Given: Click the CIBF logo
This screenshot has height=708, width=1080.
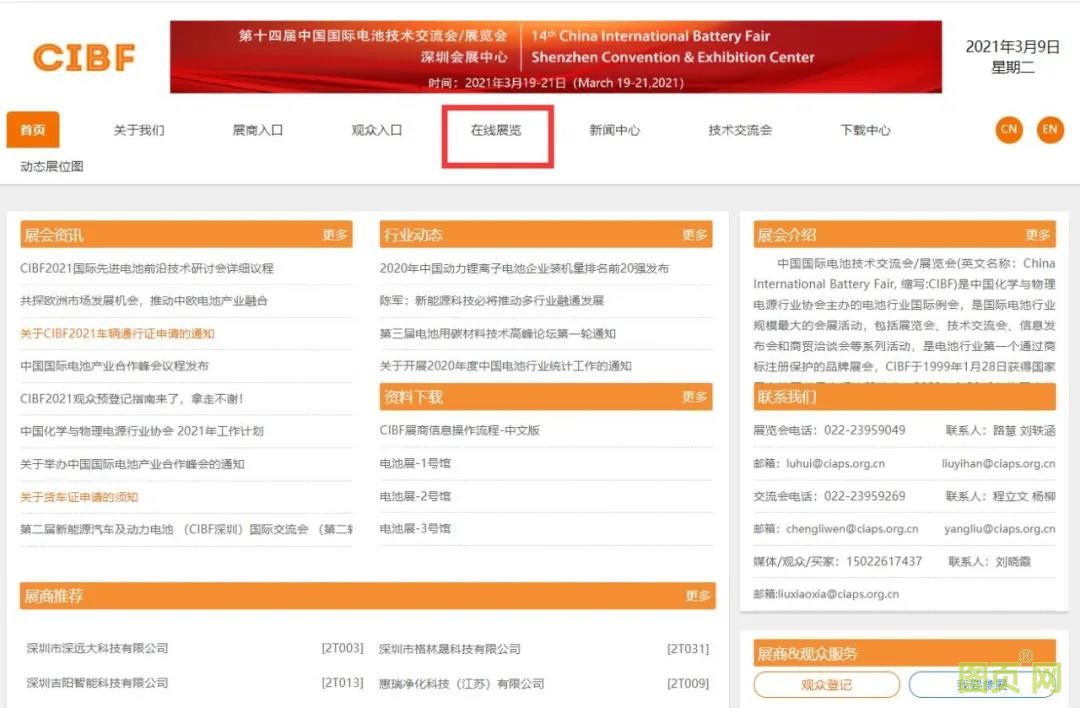Looking at the screenshot, I should click(84, 58).
